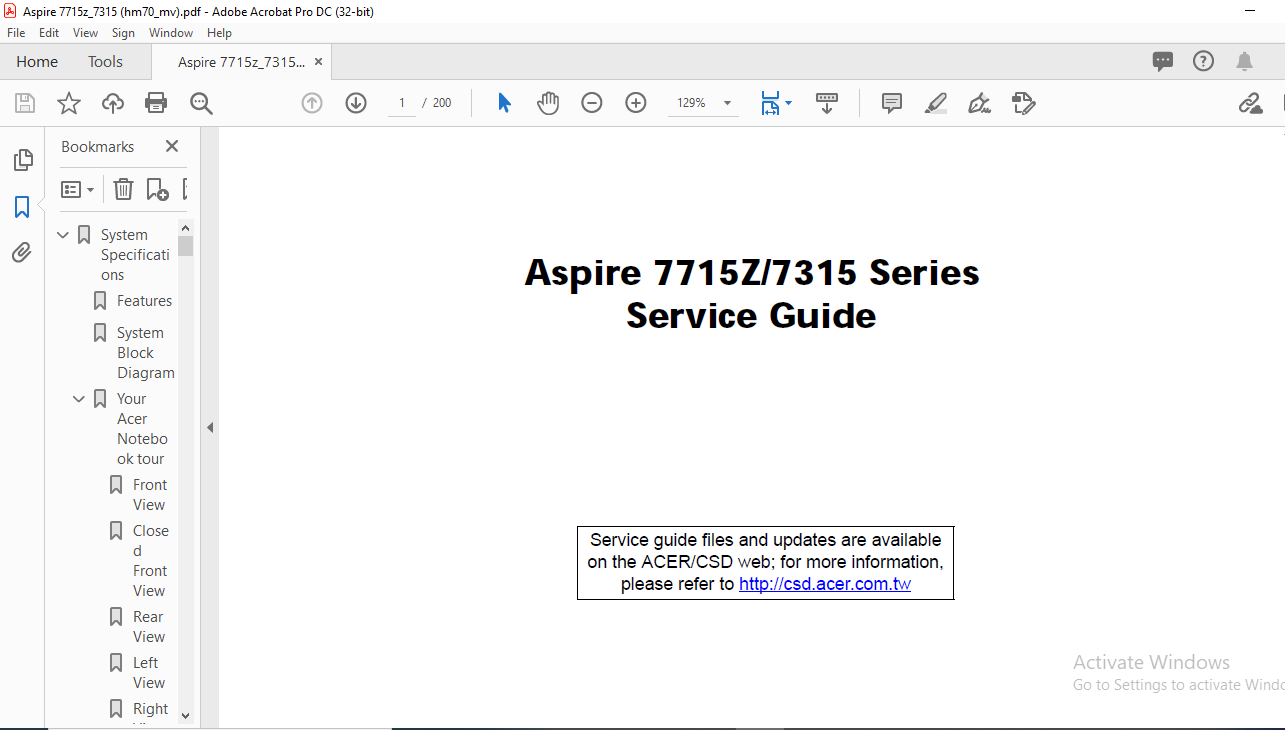The width and height of the screenshot is (1285, 730).
Task: Switch to the Tools tab
Action: 105,62
